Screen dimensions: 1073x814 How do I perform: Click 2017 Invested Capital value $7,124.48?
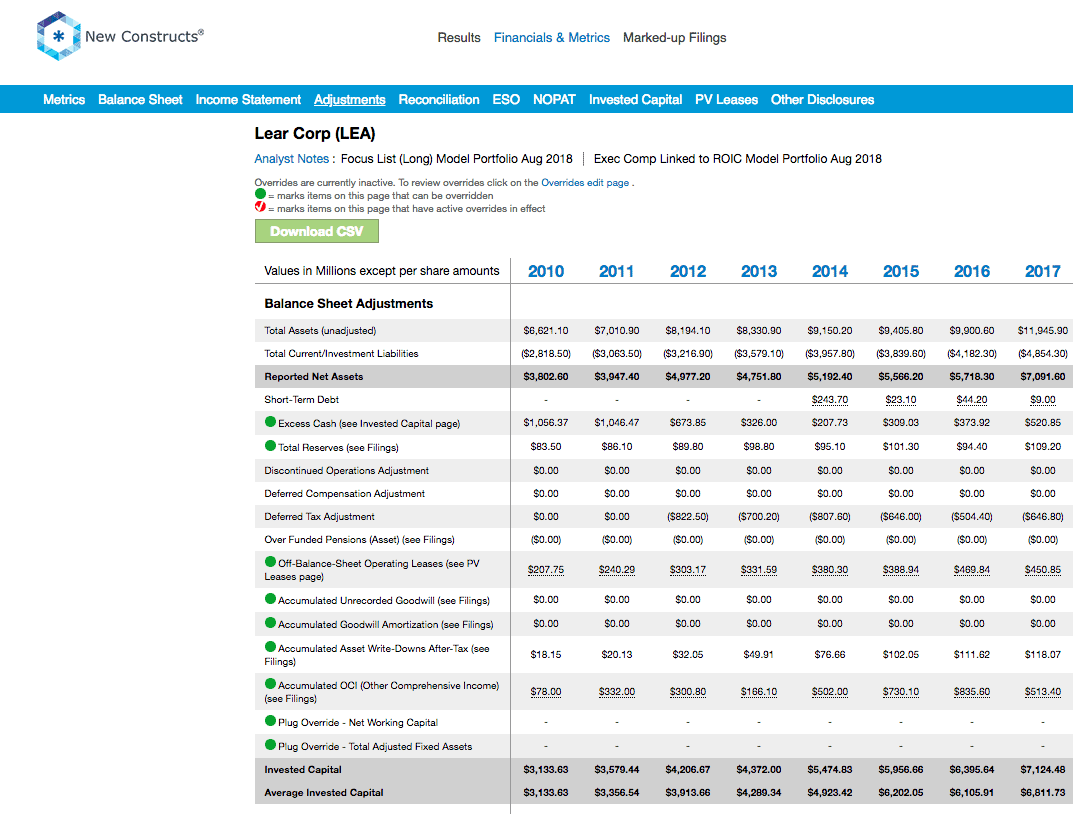pyautogui.click(x=1043, y=770)
